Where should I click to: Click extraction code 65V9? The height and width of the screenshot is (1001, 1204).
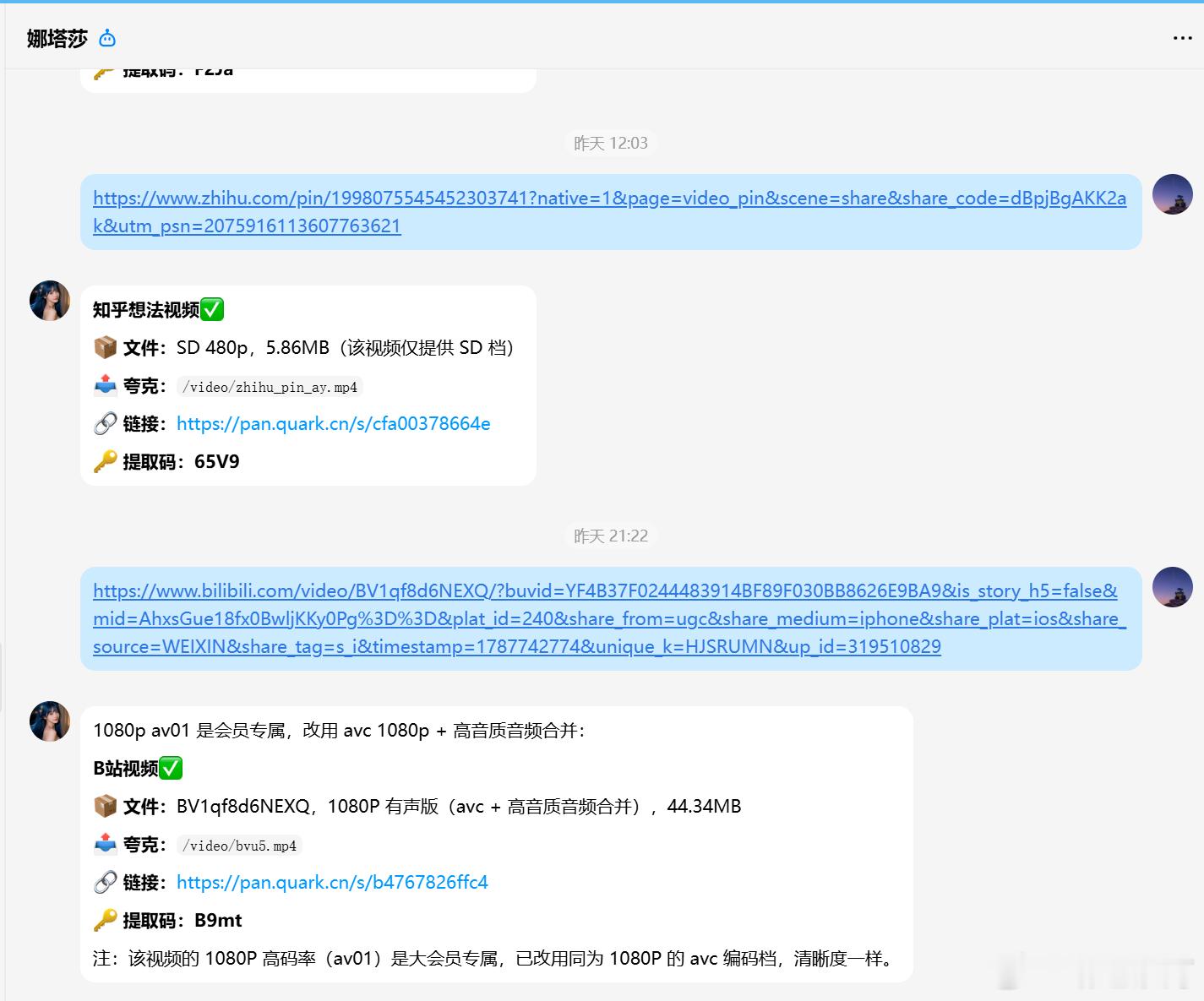(217, 462)
